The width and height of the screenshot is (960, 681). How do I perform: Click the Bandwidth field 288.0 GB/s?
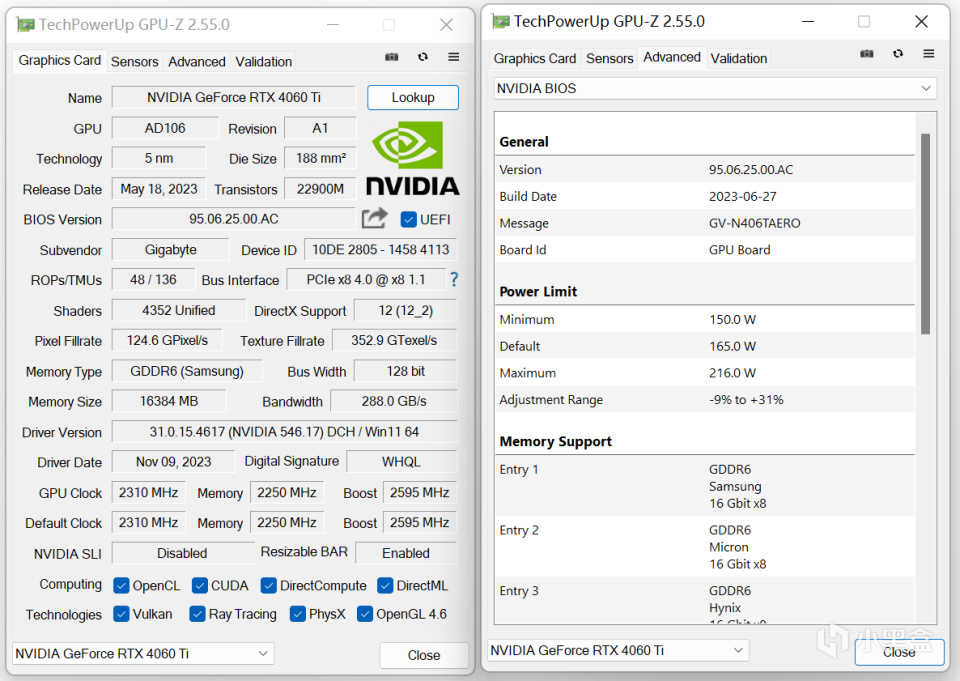pyautogui.click(x=394, y=402)
